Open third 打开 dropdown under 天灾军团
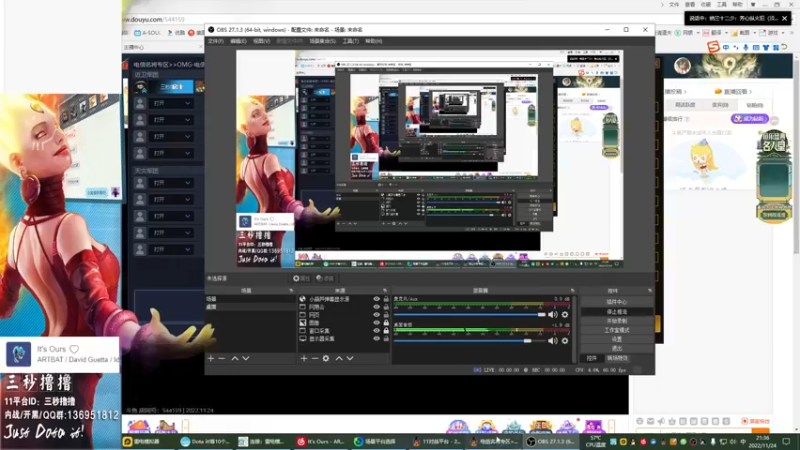Image resolution: width=800 pixels, height=450 pixels. pyautogui.click(x=171, y=216)
